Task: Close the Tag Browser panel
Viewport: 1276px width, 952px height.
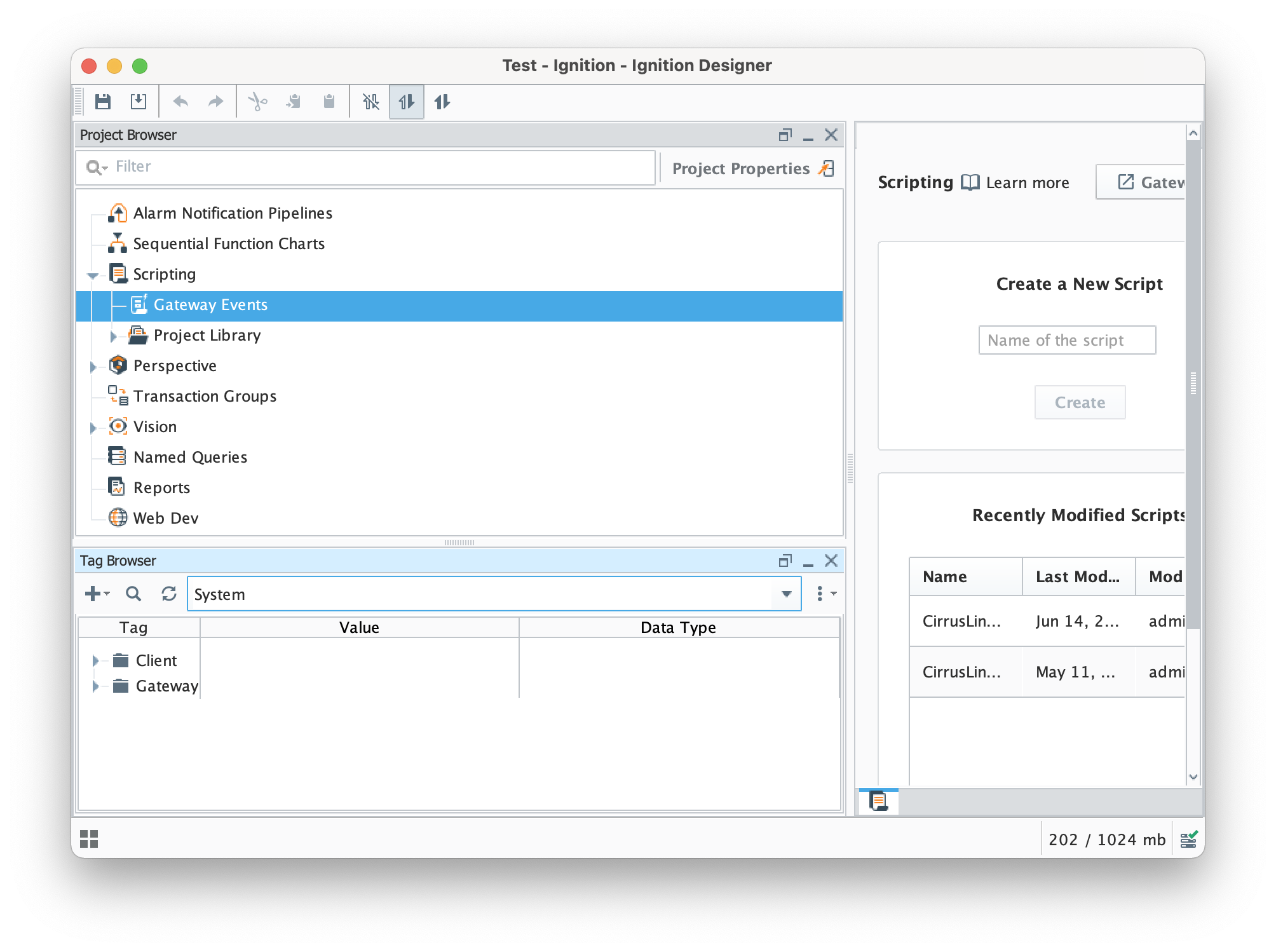Action: 831,561
